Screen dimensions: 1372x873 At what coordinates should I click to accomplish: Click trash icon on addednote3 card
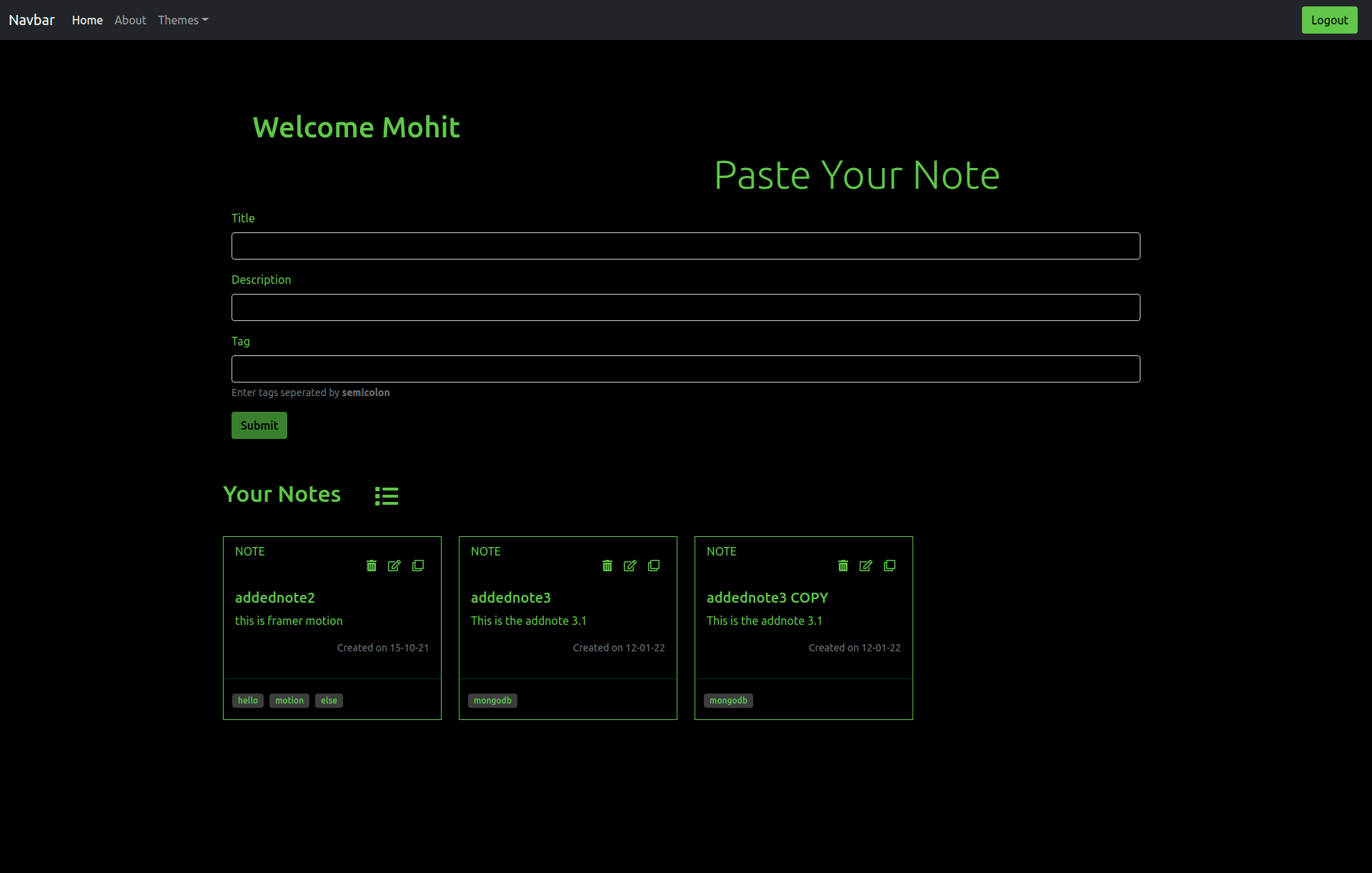coord(607,566)
